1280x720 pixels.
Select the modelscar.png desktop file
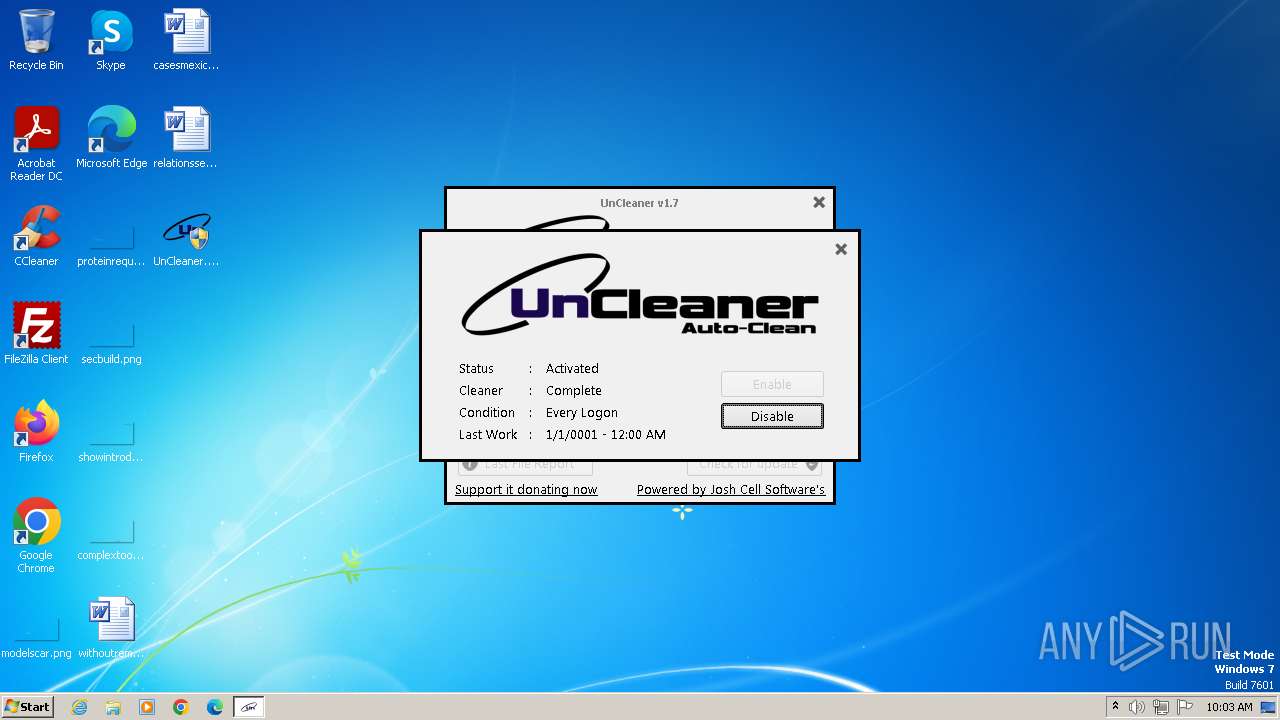click(36, 638)
